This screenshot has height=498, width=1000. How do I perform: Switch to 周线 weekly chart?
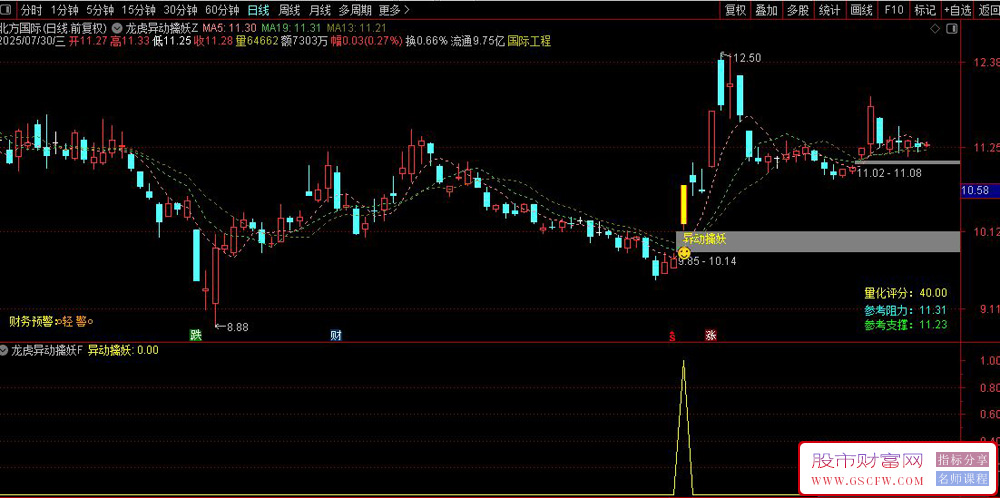[289, 10]
